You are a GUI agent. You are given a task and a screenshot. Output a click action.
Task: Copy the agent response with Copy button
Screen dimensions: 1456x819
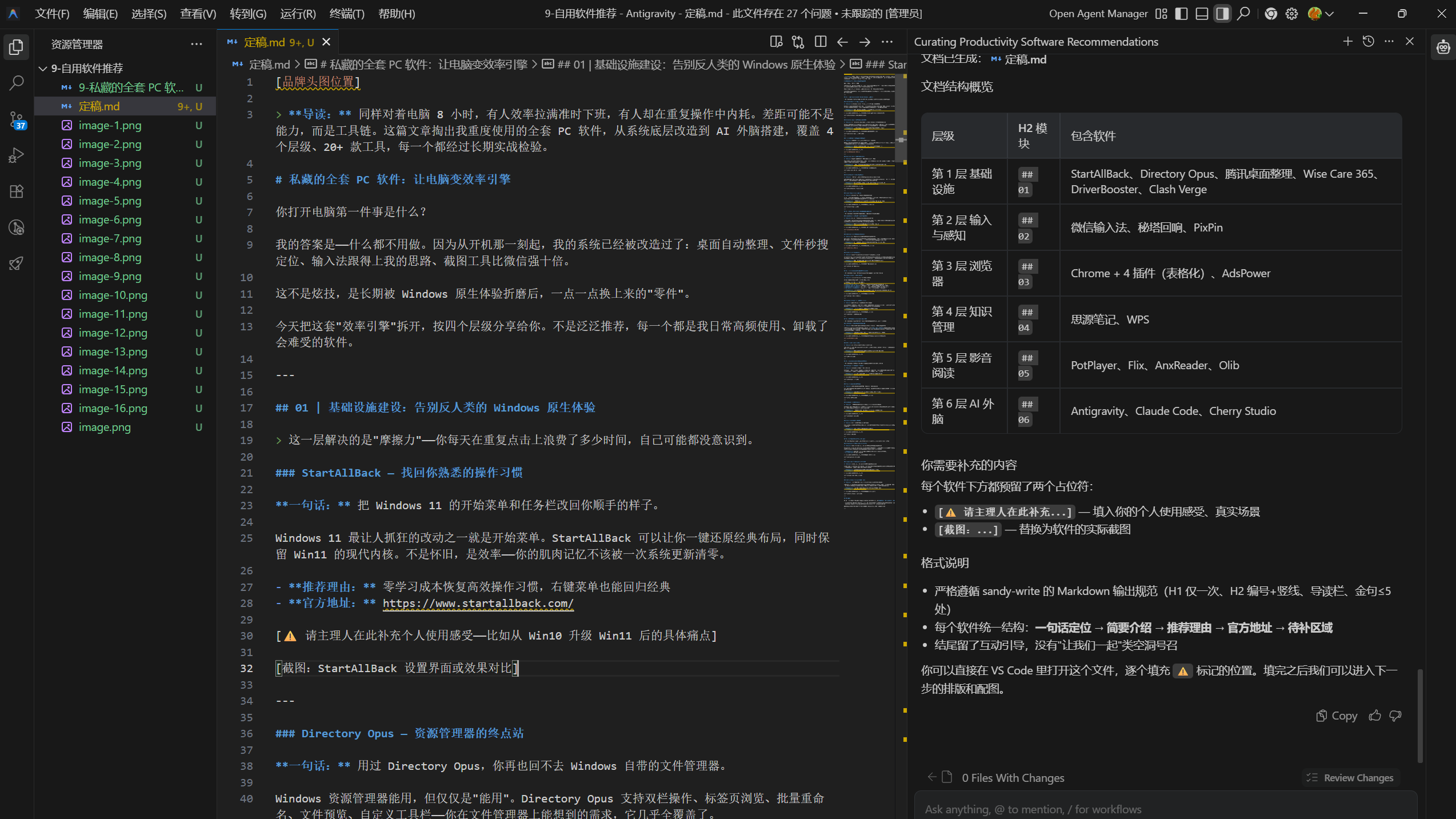point(1337,716)
